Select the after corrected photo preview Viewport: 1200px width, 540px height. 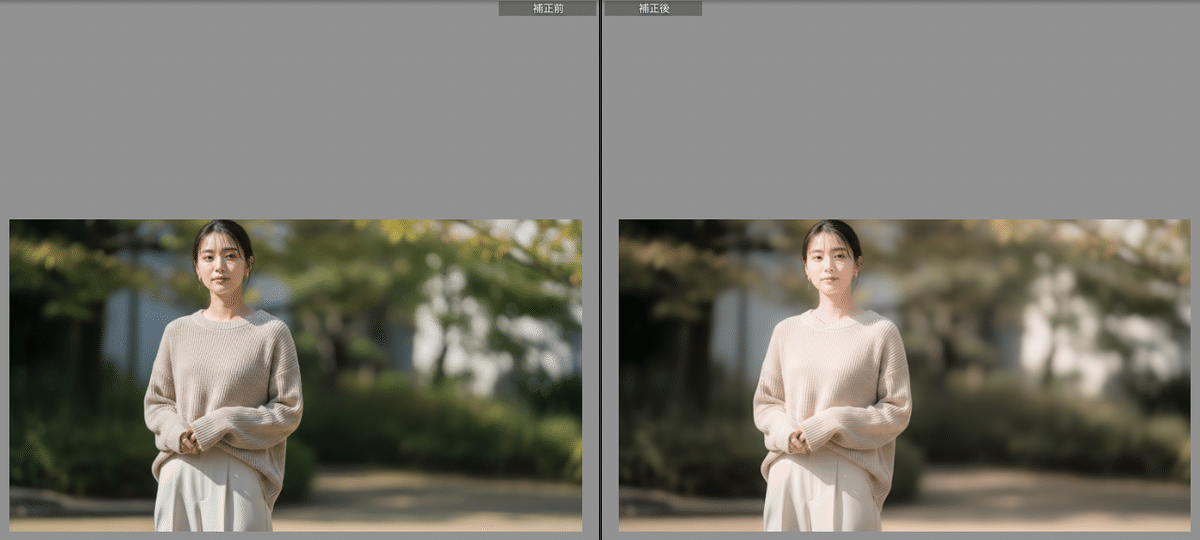point(905,375)
